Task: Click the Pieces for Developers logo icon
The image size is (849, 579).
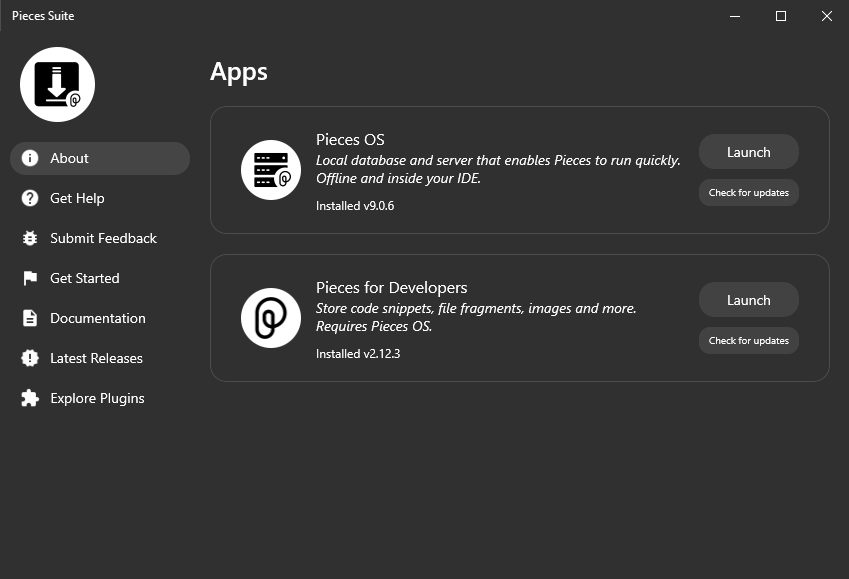Action: [271, 318]
